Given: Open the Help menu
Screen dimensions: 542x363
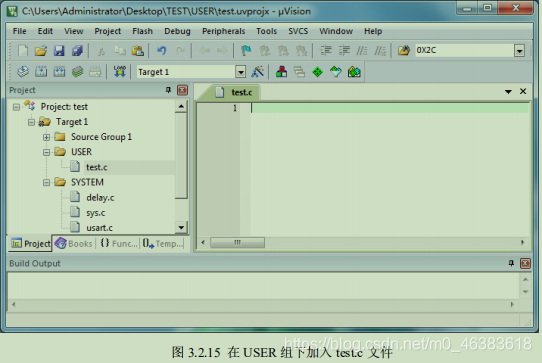Looking at the screenshot, I should coord(373,31).
